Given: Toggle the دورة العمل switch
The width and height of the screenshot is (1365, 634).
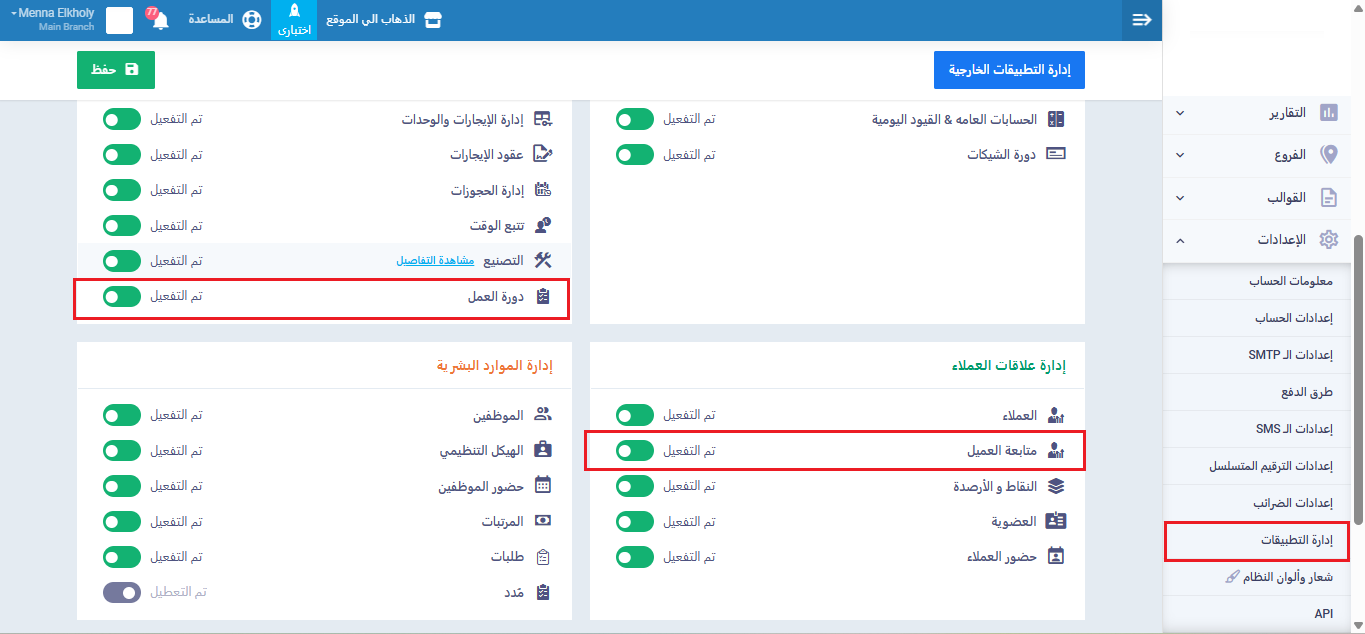Looking at the screenshot, I should (x=122, y=296).
